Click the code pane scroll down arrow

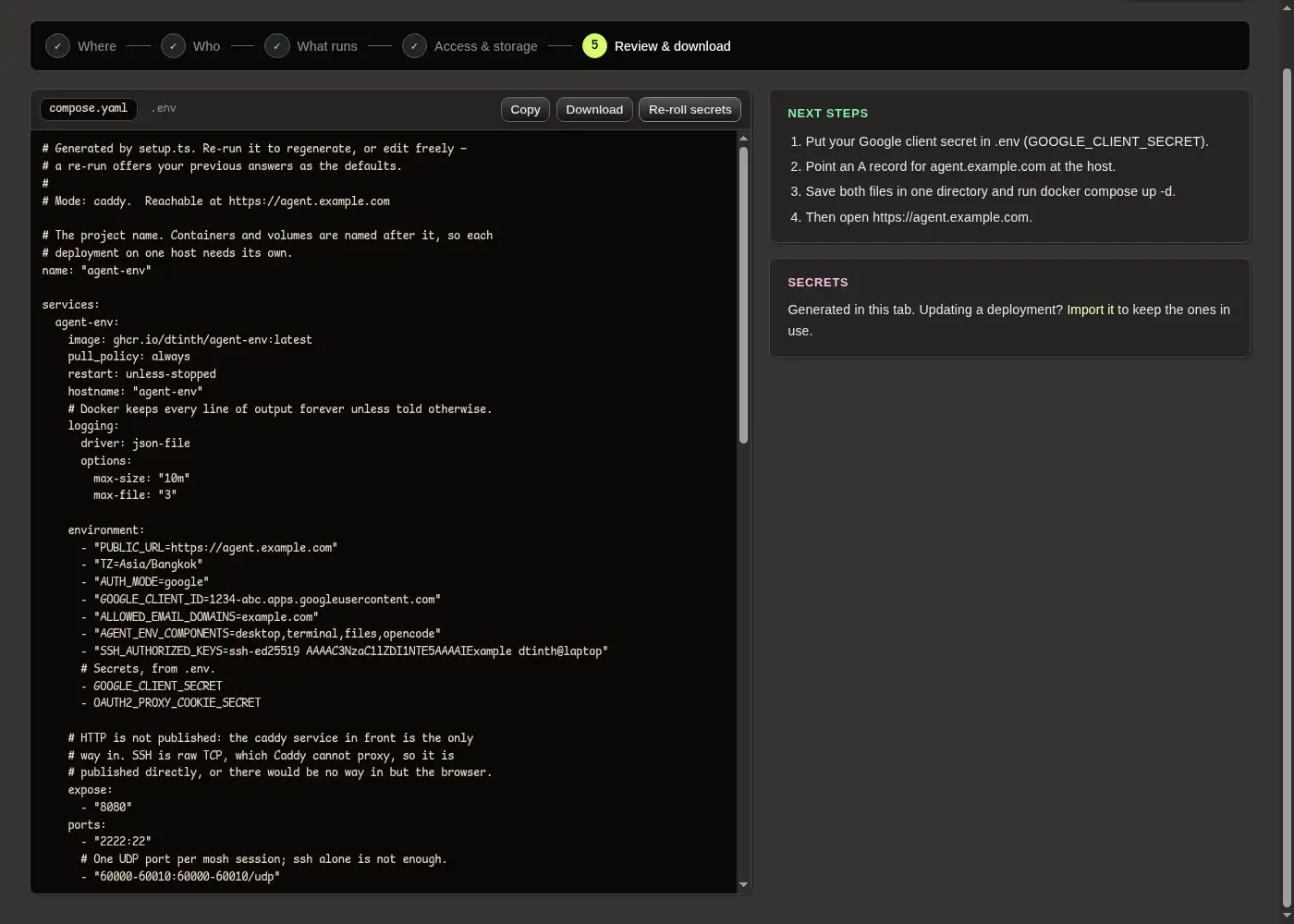(743, 885)
